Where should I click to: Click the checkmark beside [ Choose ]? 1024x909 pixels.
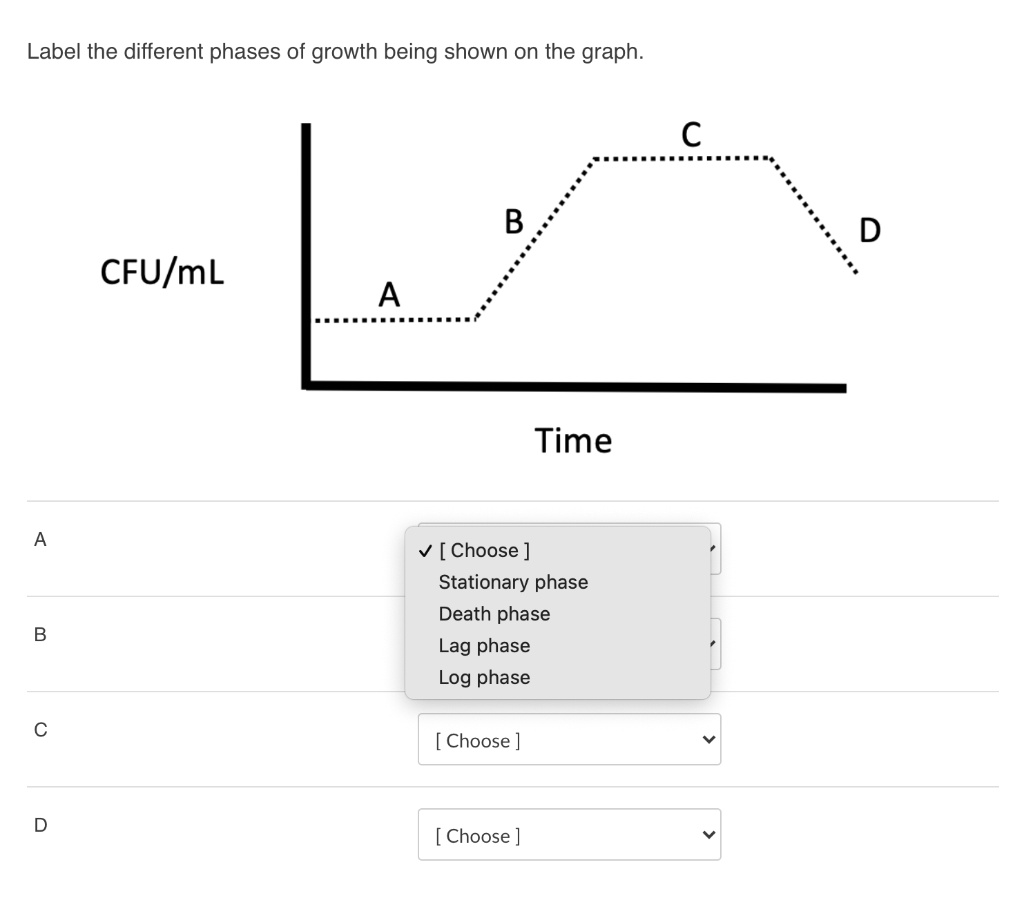coord(424,550)
